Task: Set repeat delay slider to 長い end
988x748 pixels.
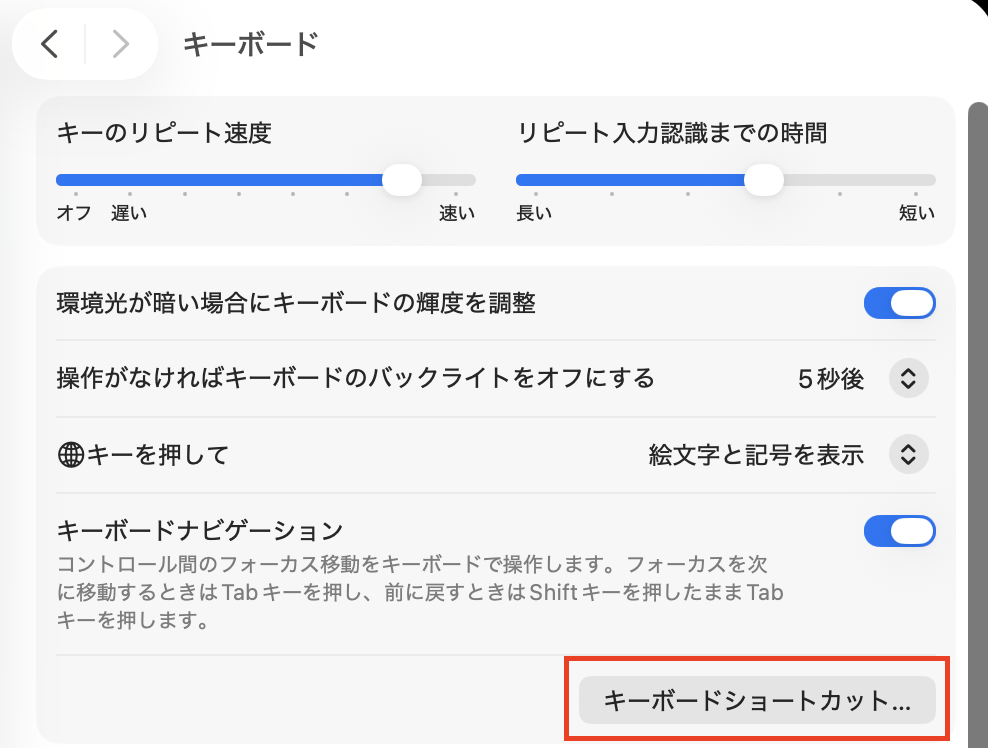Action: click(522, 181)
